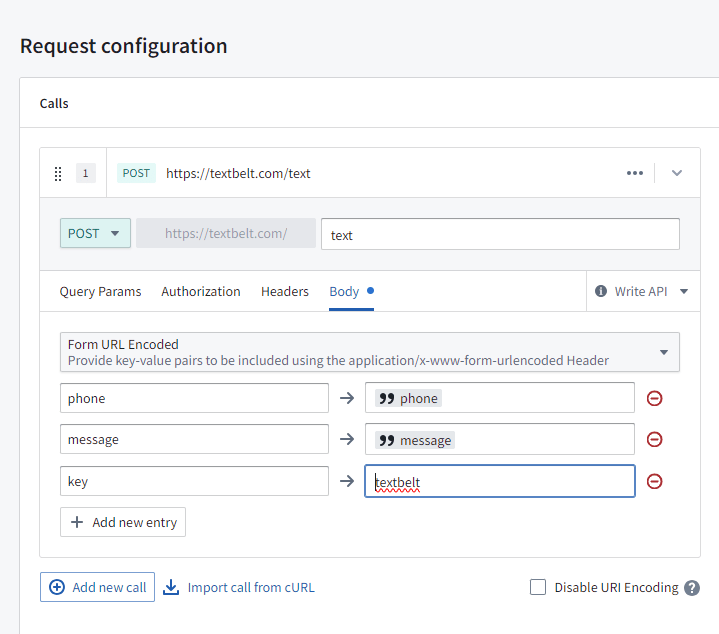Click the message parameter value chip
Screen dimensions: 719x634
pyautogui.click(x=415, y=440)
